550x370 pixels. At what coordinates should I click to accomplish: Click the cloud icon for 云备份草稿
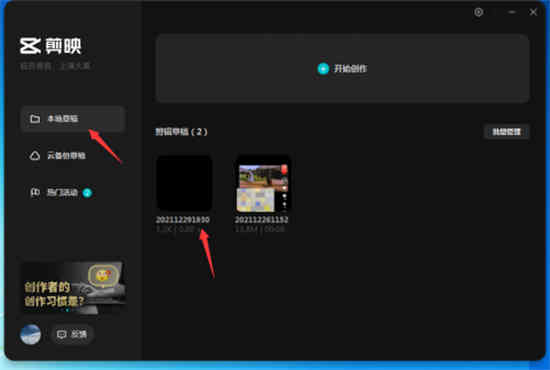pyautogui.click(x=35, y=155)
